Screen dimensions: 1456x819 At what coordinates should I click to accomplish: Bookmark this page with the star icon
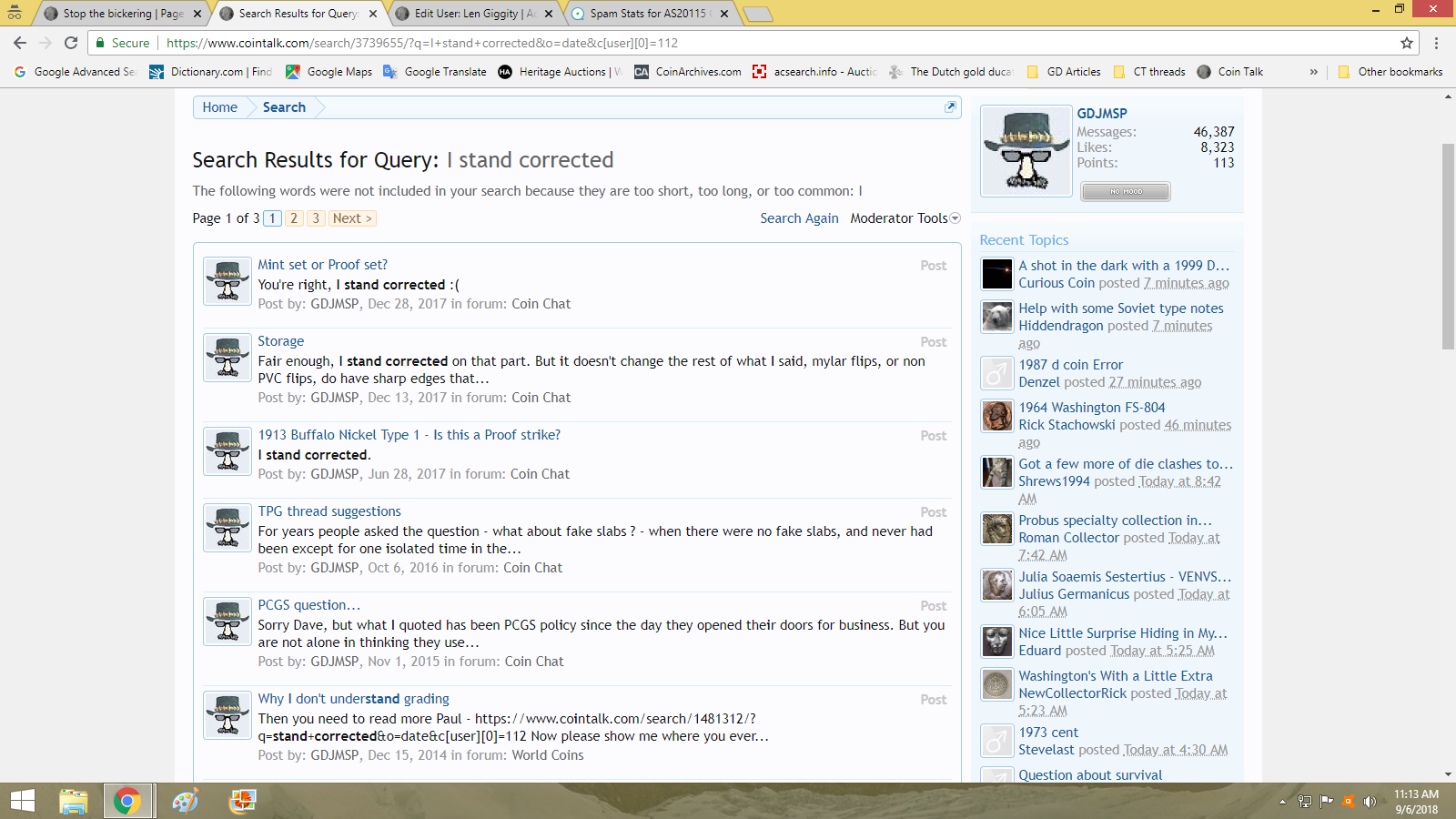click(x=1407, y=43)
